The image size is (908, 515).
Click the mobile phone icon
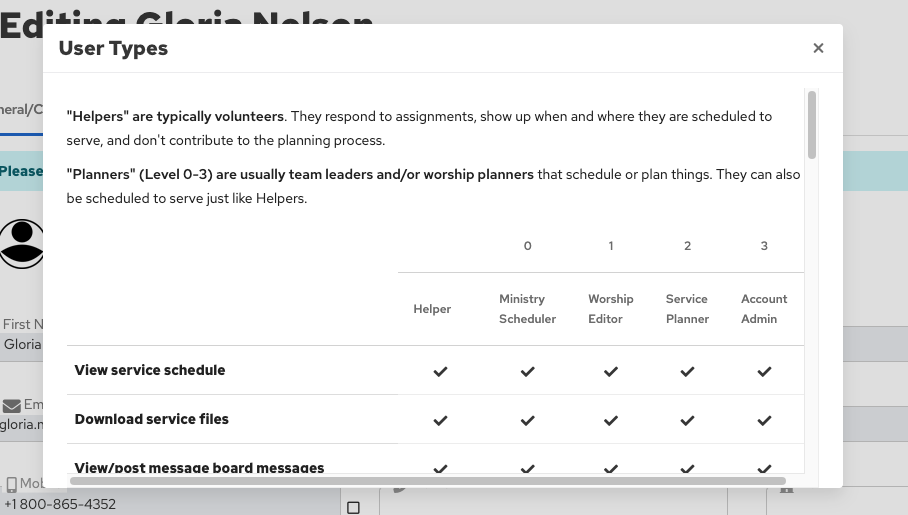point(12,485)
